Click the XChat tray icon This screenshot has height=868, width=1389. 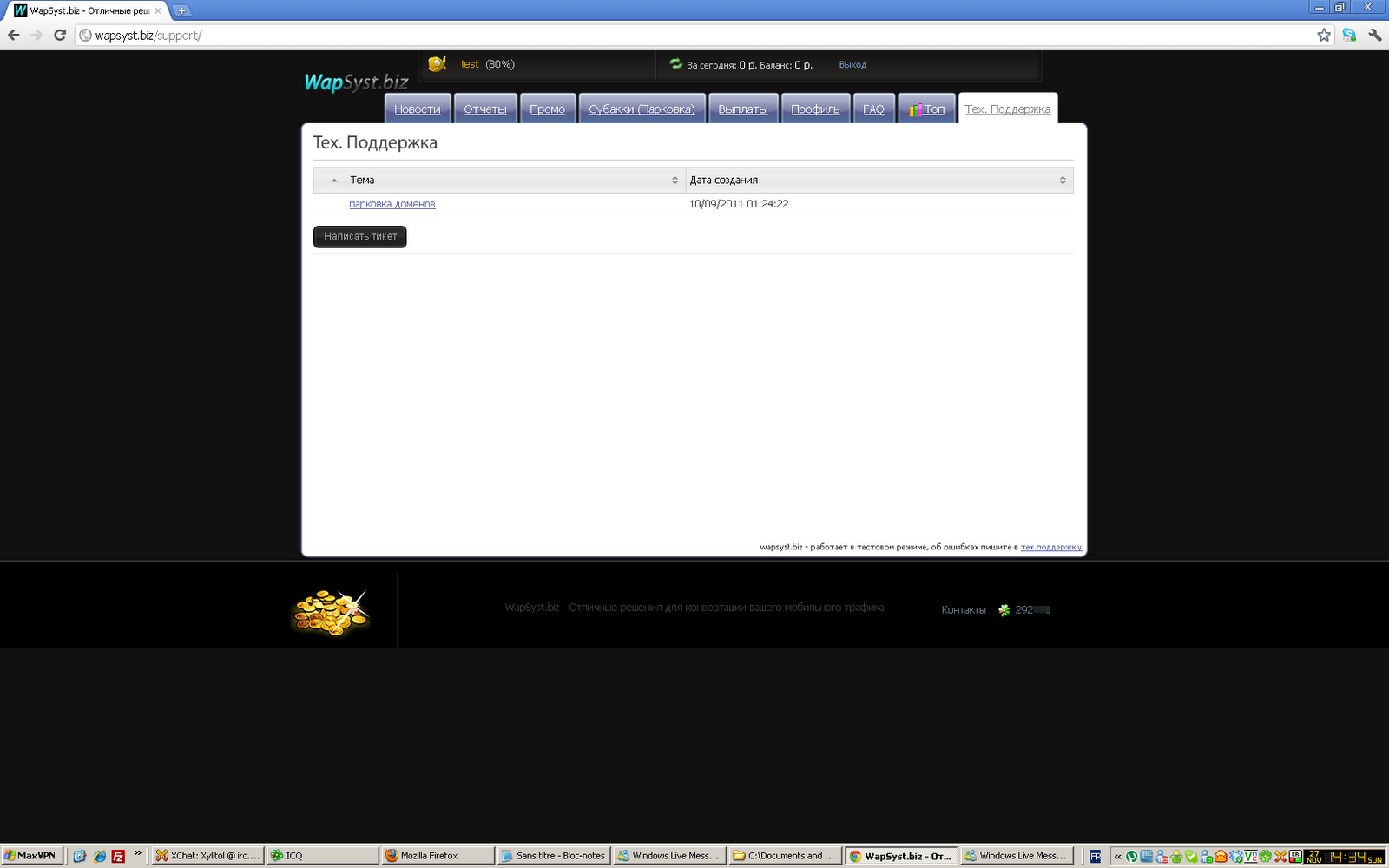coord(1280,857)
